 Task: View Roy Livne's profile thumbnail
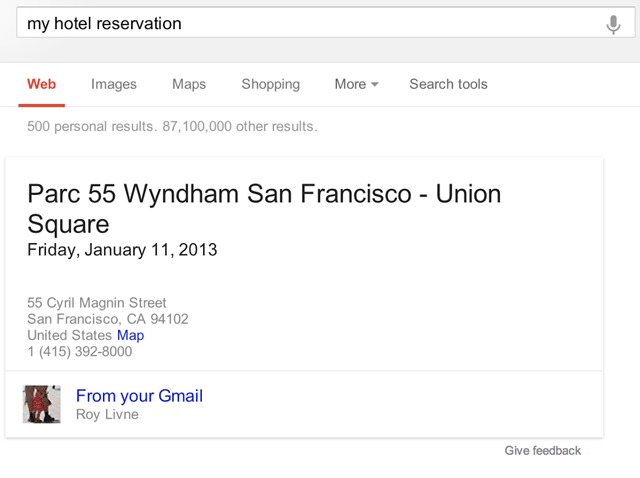click(x=42, y=404)
